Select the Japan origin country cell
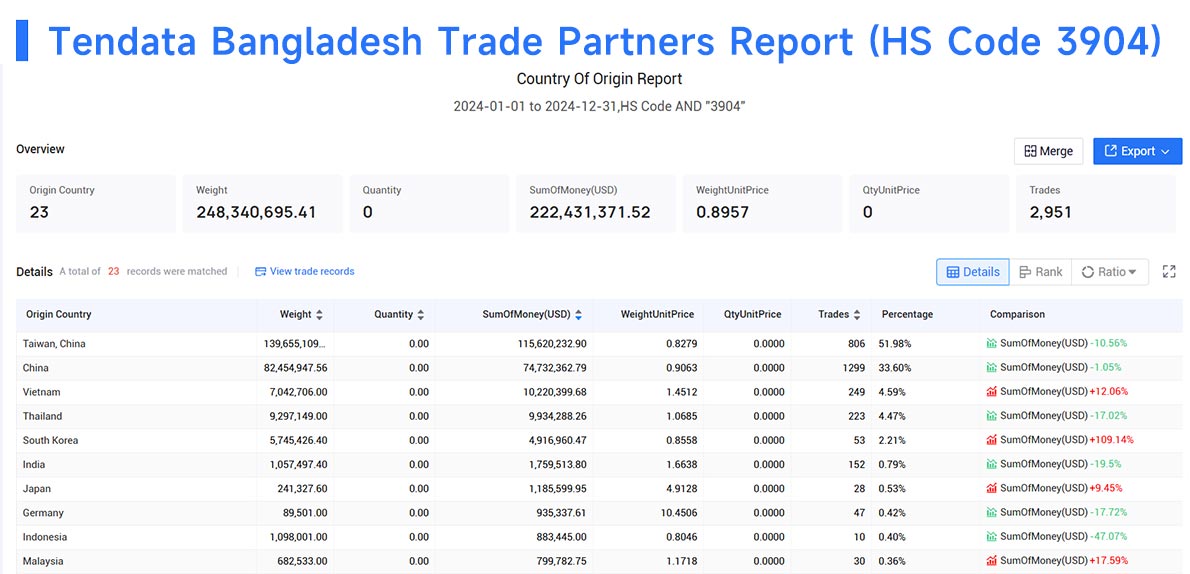 (37, 488)
